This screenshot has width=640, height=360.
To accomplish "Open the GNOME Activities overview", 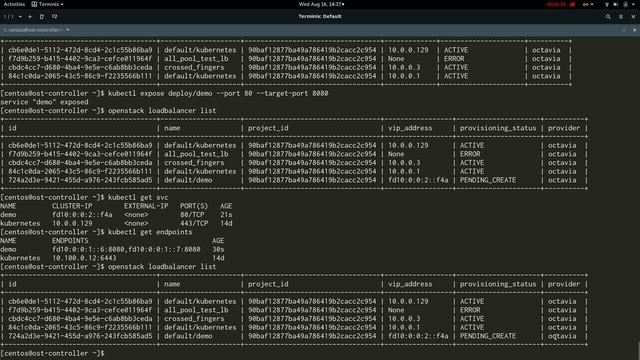I will click(14, 4).
